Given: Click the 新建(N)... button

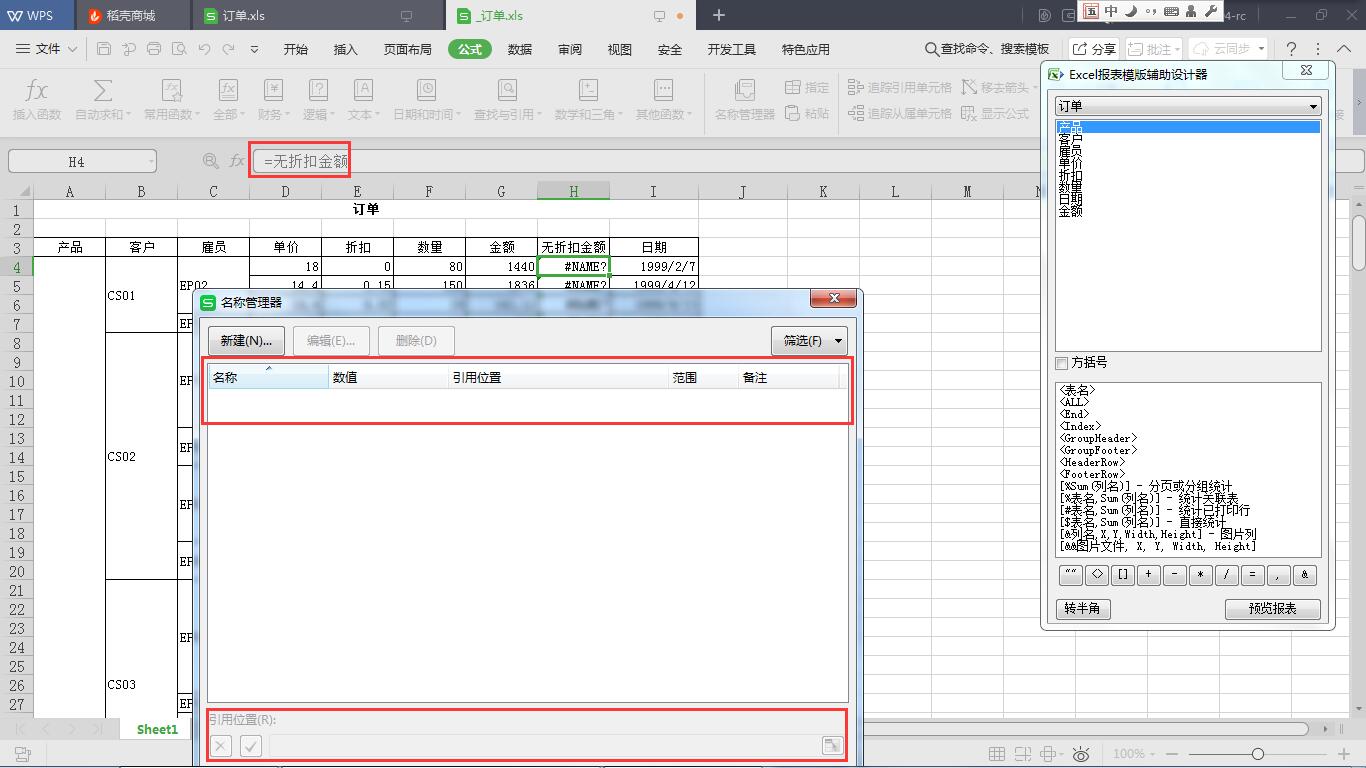Looking at the screenshot, I should (x=246, y=341).
